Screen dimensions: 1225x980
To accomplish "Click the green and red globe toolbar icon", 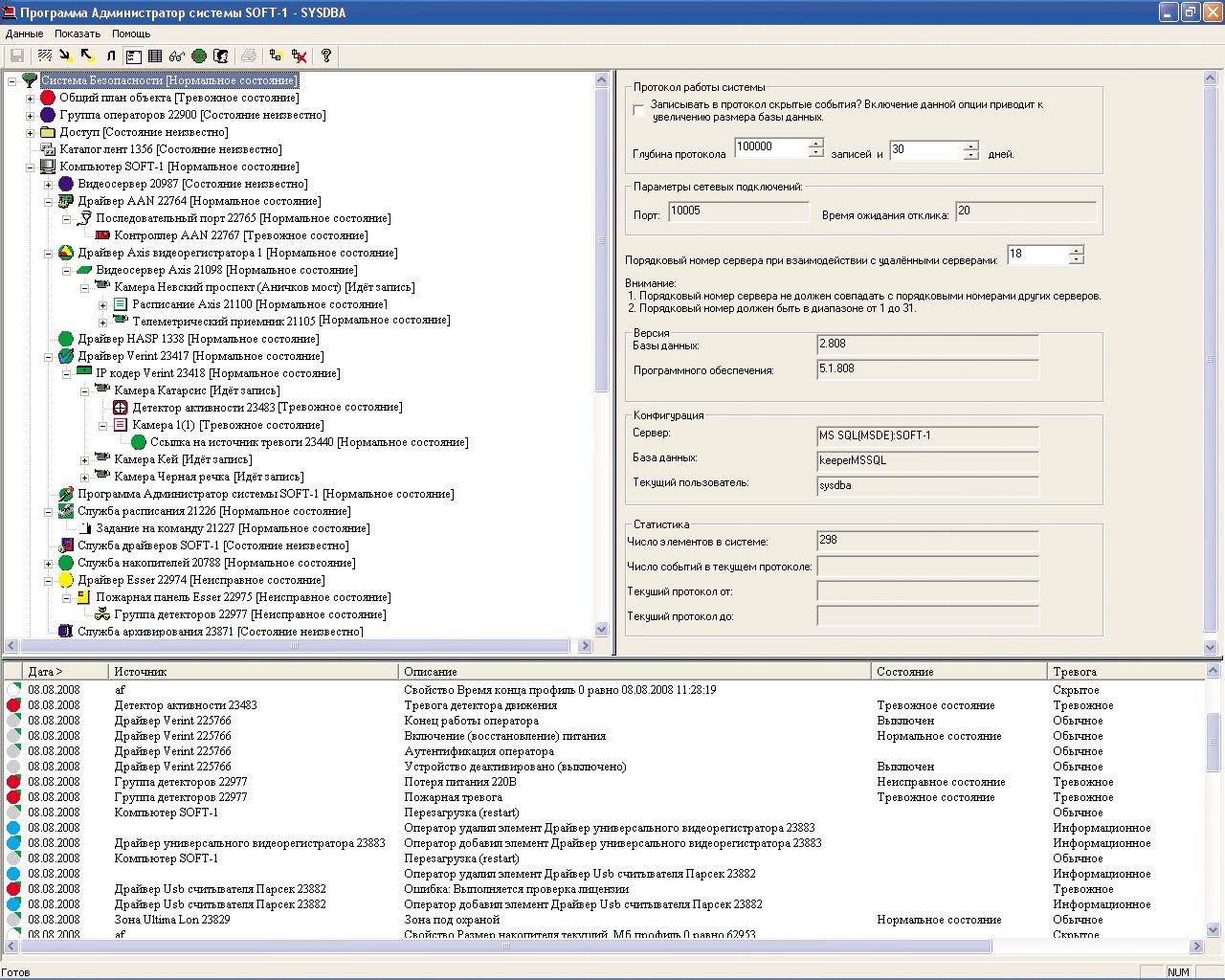I will coord(199,56).
